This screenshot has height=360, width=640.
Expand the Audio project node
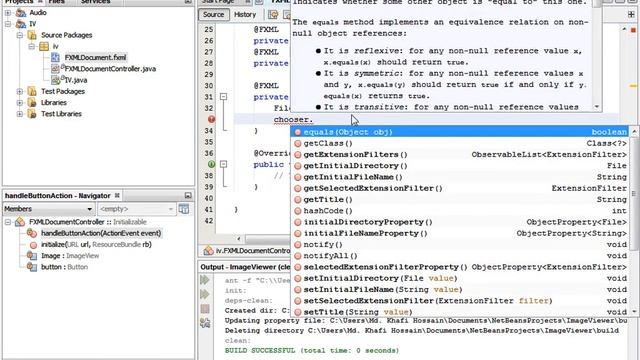pos(8,13)
